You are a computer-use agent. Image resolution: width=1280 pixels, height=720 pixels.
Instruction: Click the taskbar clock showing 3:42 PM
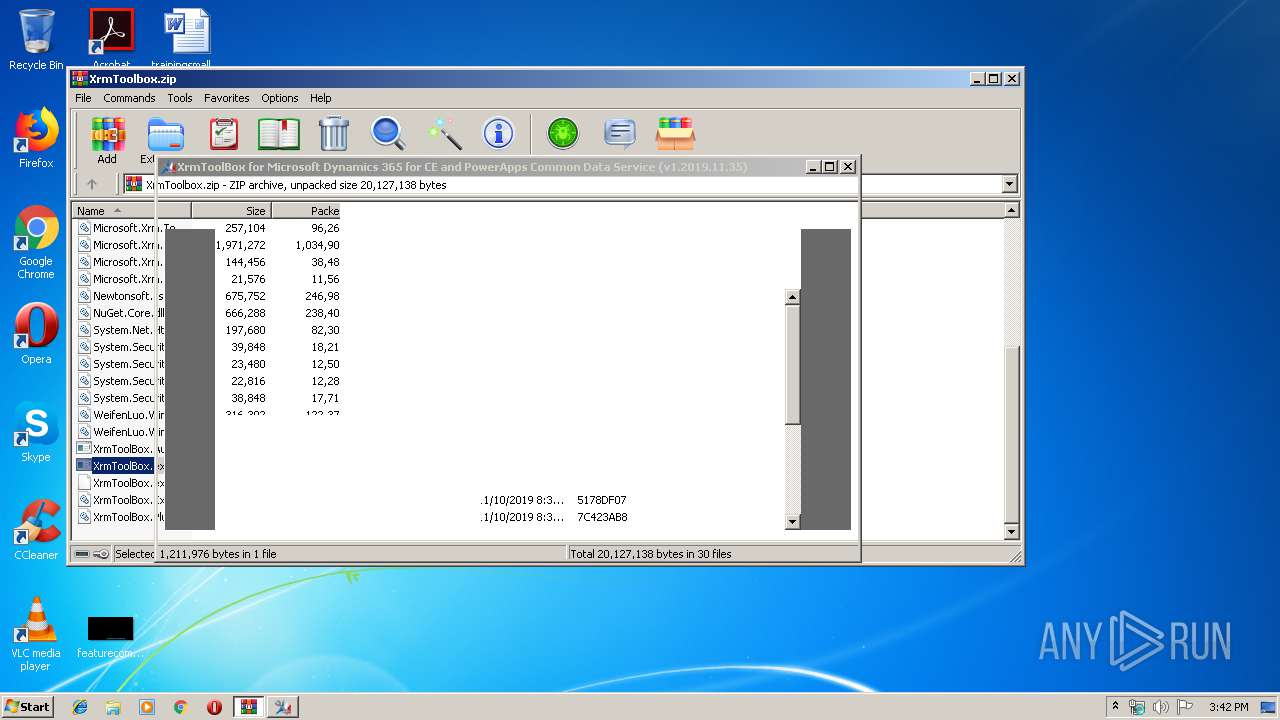pyautogui.click(x=1228, y=707)
